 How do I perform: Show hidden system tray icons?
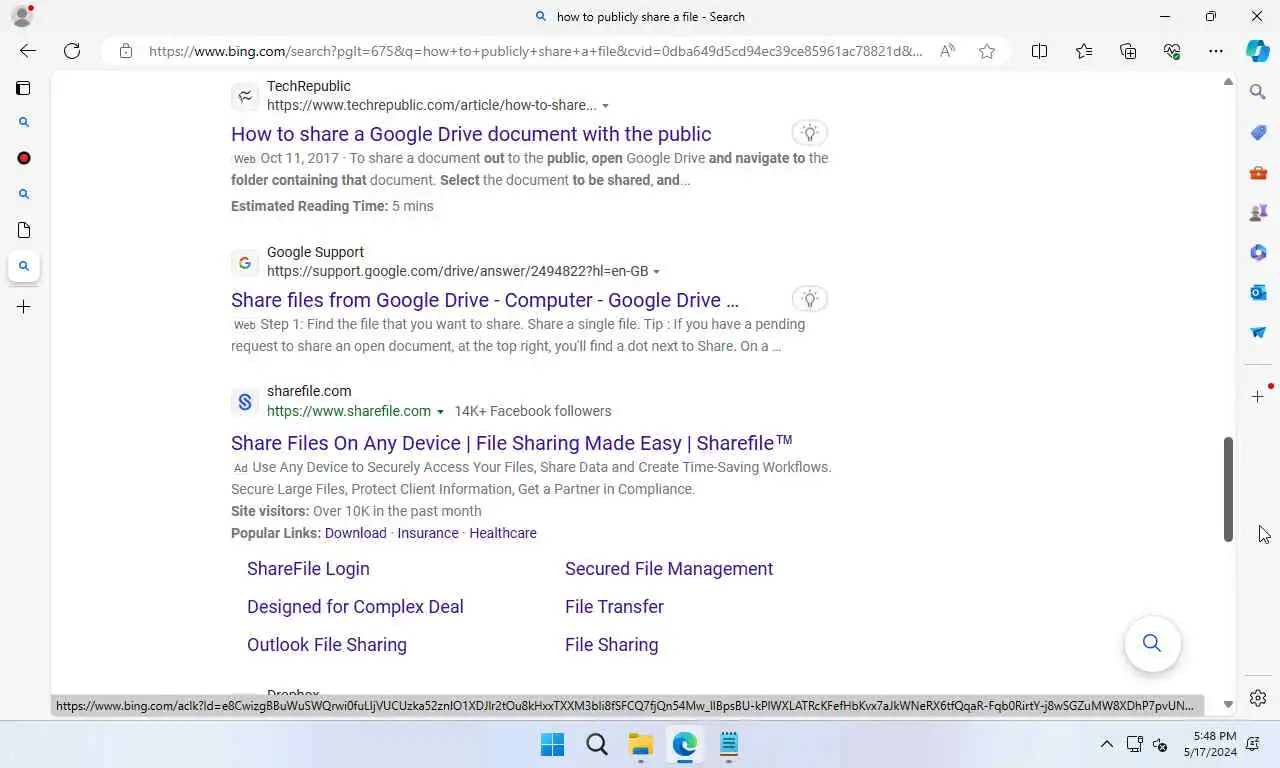pyautogui.click(x=1106, y=744)
